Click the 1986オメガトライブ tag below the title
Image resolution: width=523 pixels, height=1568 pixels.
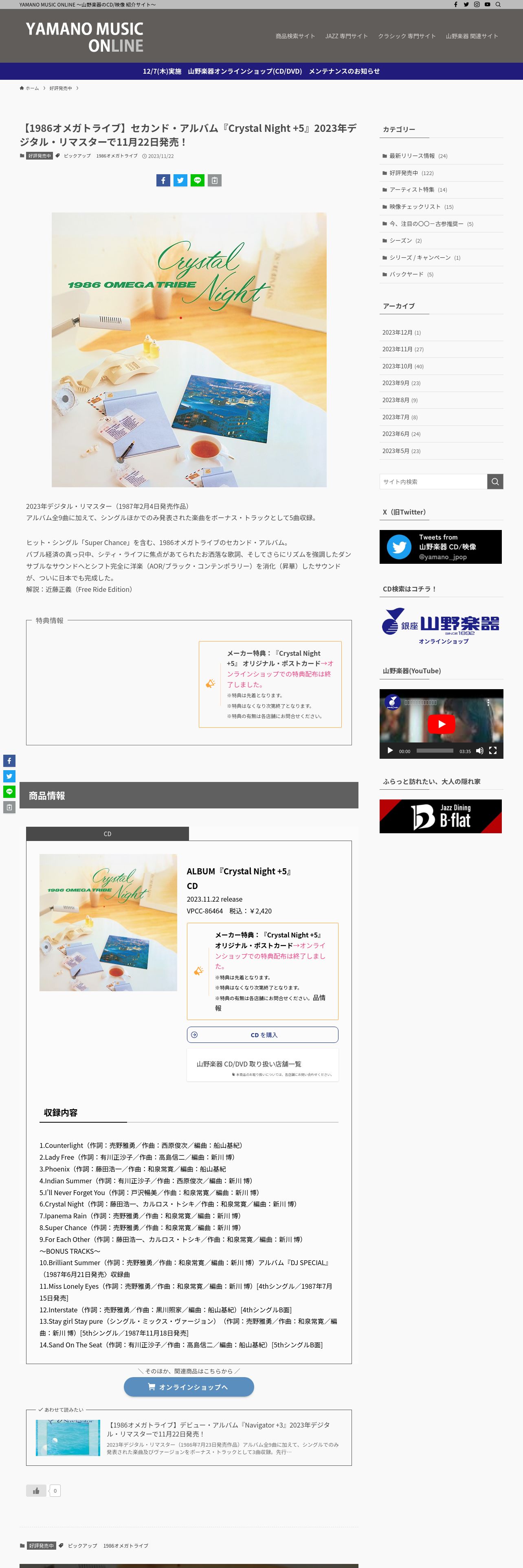click(117, 156)
